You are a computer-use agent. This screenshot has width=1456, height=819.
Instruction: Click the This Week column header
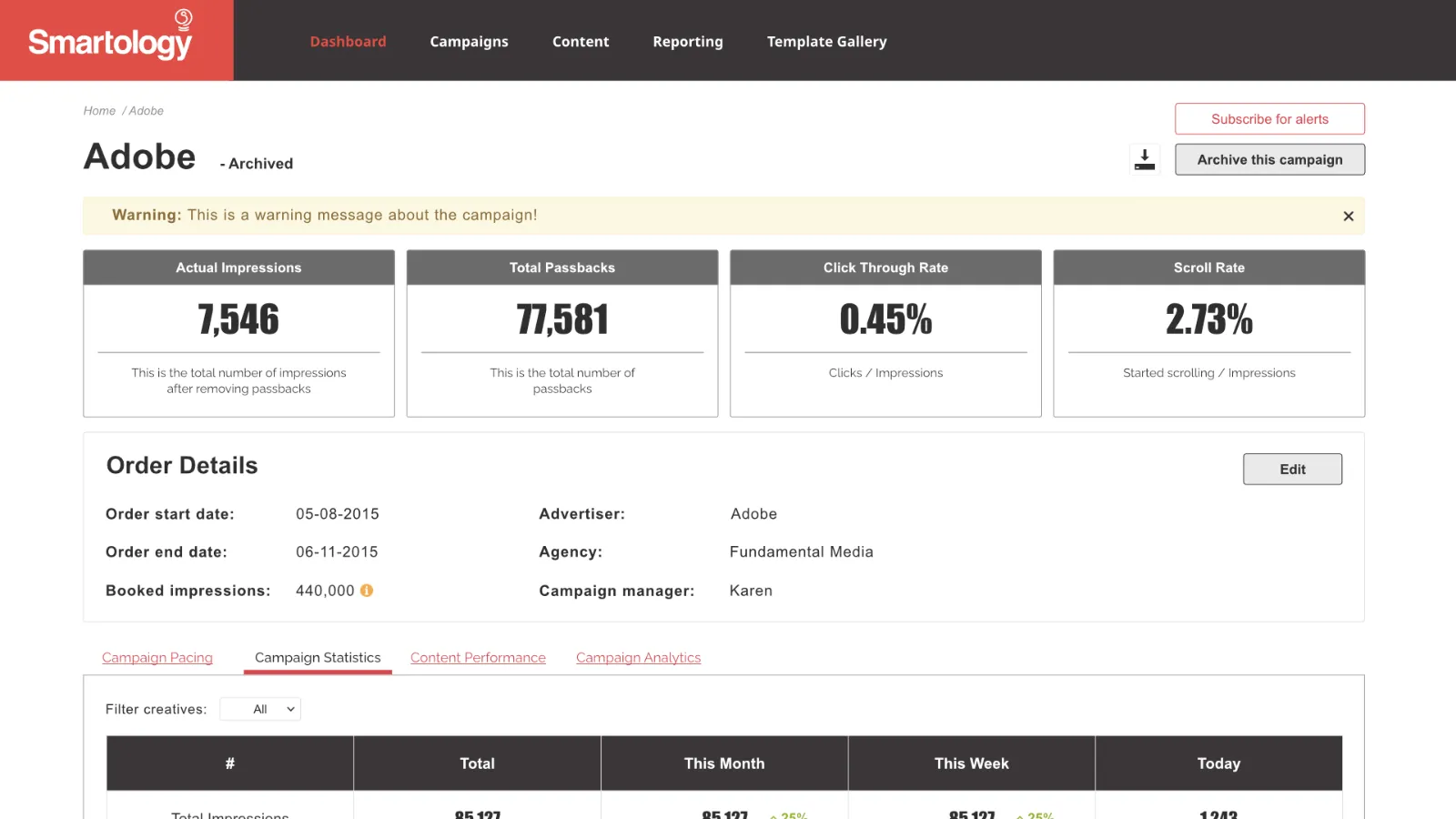[972, 763]
